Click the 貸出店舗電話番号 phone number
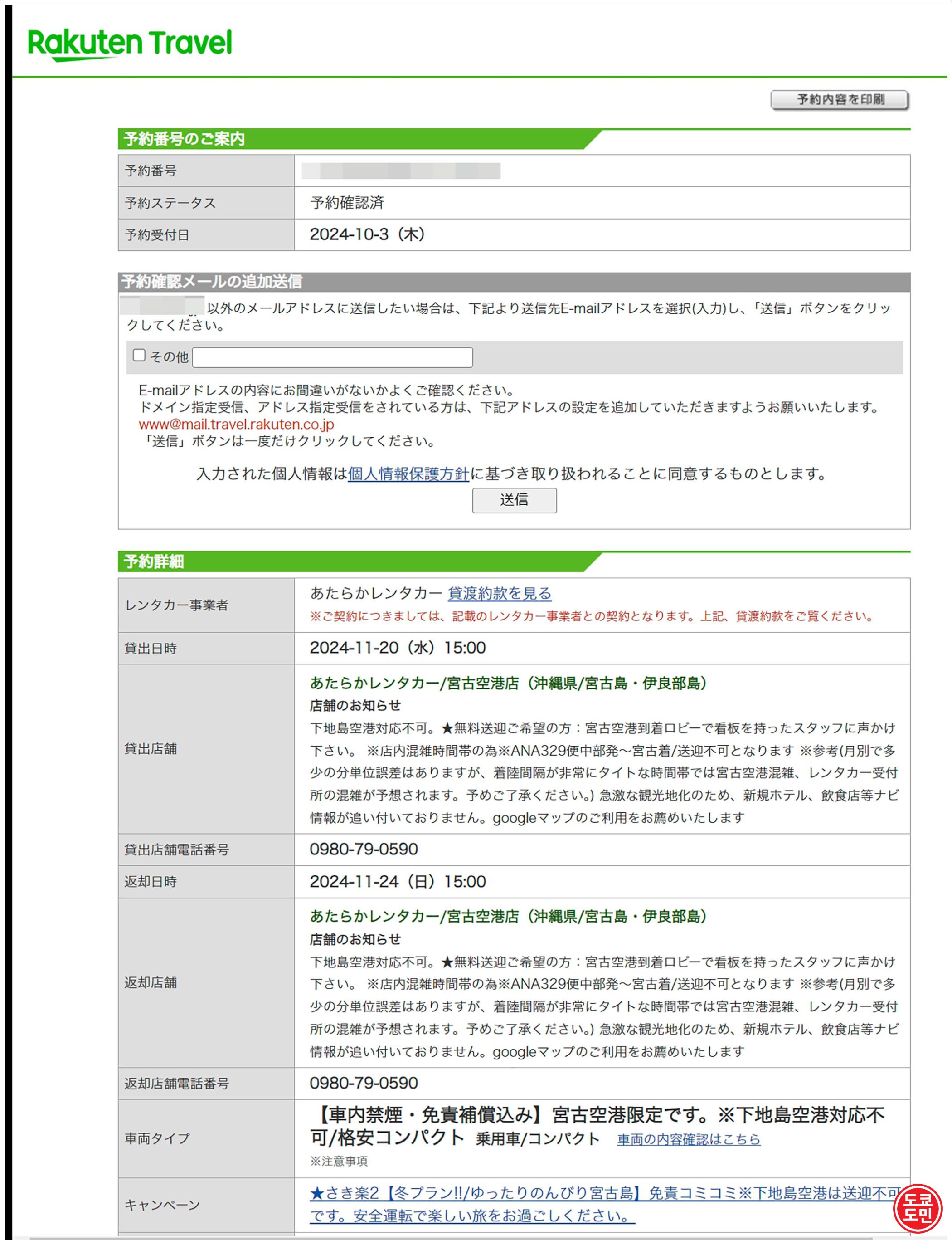Viewport: 952px width, 1245px height. point(363,849)
